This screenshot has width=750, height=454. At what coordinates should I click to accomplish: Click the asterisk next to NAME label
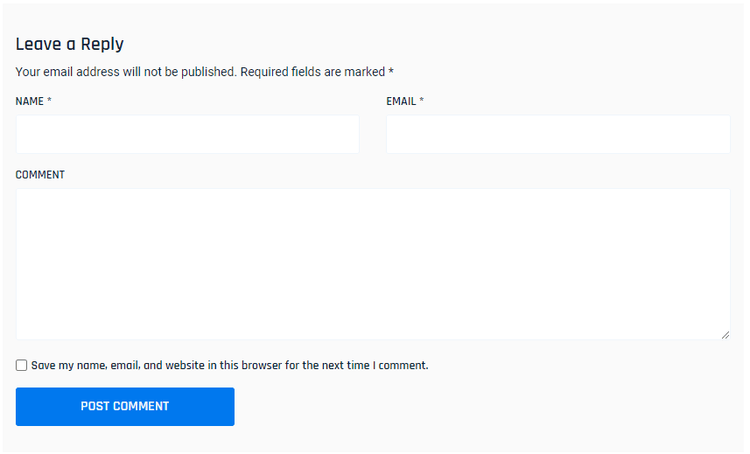click(50, 101)
